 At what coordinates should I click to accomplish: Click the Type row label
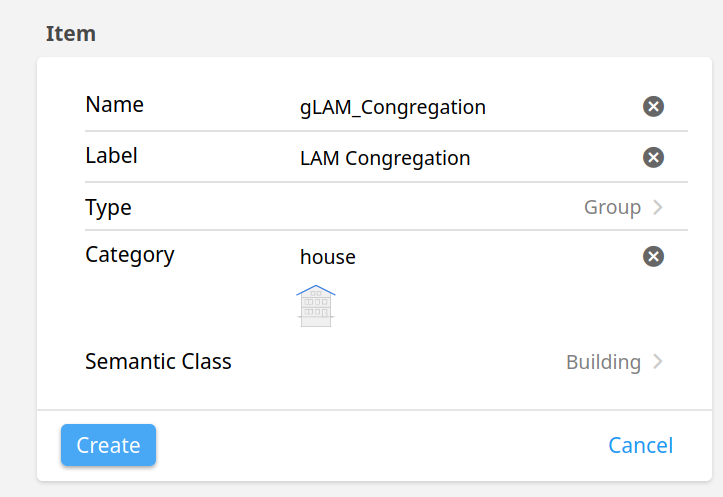108,207
